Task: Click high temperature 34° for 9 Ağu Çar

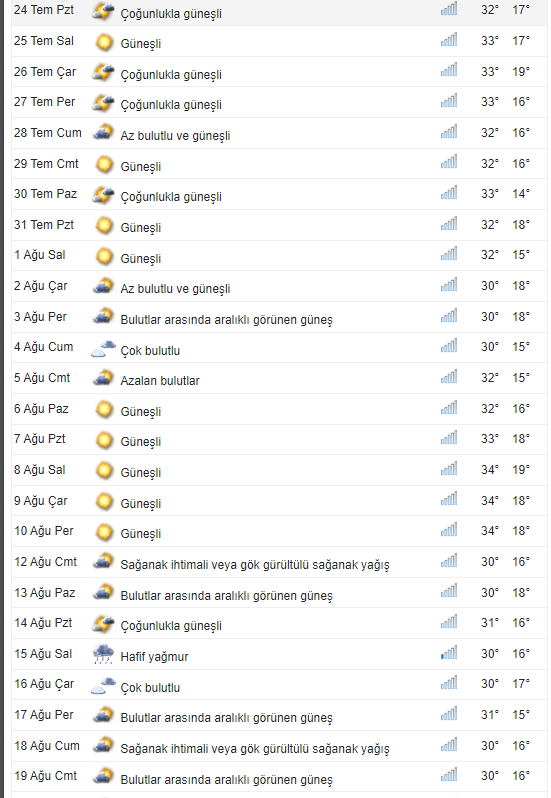Action: [x=490, y=501]
